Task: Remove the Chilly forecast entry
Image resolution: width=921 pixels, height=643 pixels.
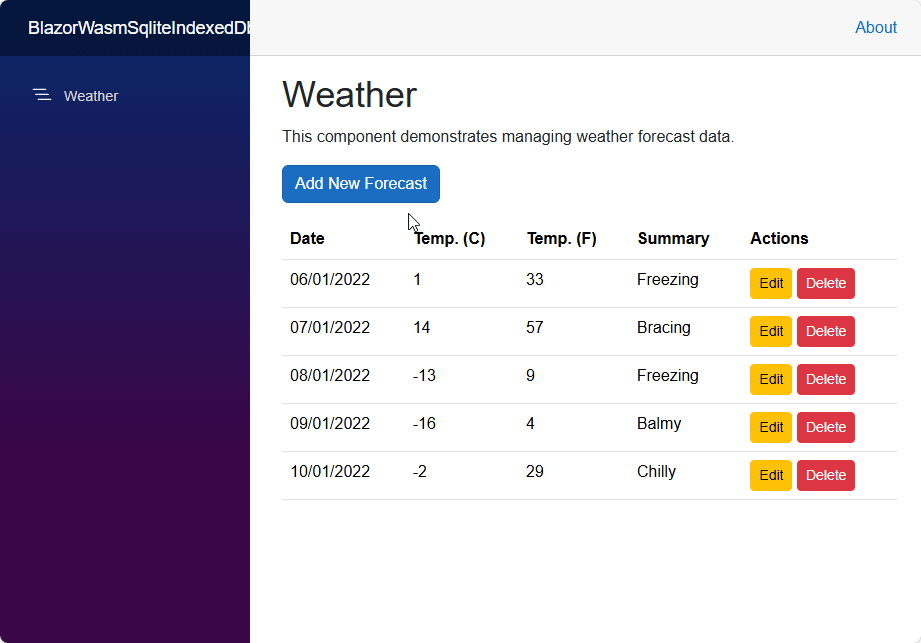Action: (x=825, y=475)
